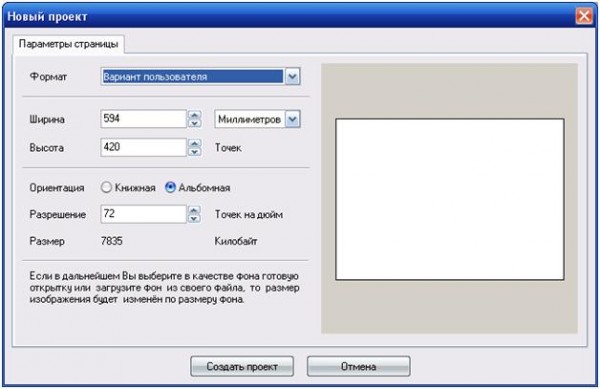600x389 pixels.
Task: Click into the Разрешение field showing 72
Action: click(x=143, y=214)
